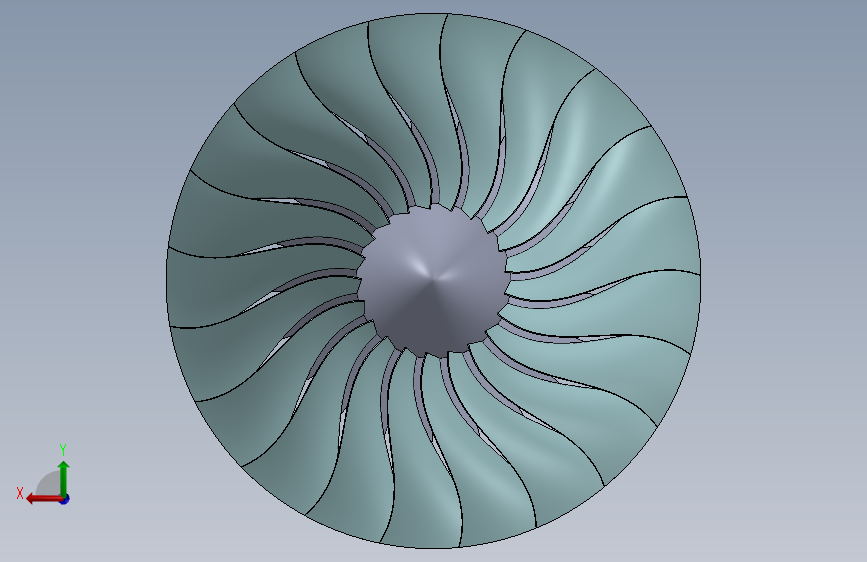Click the gray quarter-circle plane of the orientation triad
The width and height of the screenshot is (867, 562).
click(50, 485)
